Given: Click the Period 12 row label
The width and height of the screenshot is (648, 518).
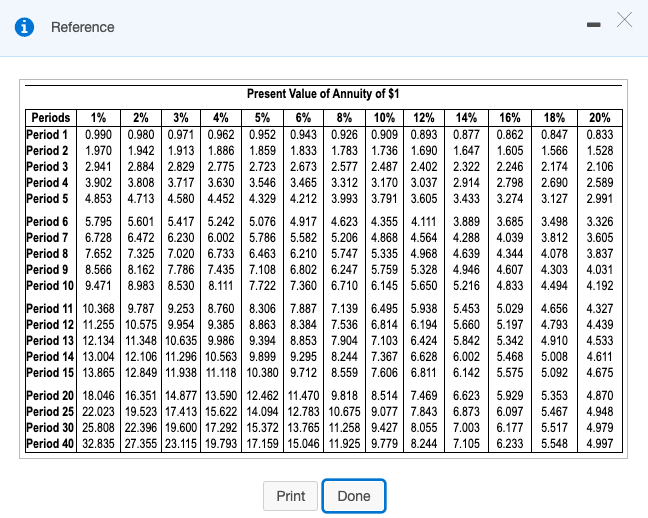Looking at the screenshot, I should point(50,325).
